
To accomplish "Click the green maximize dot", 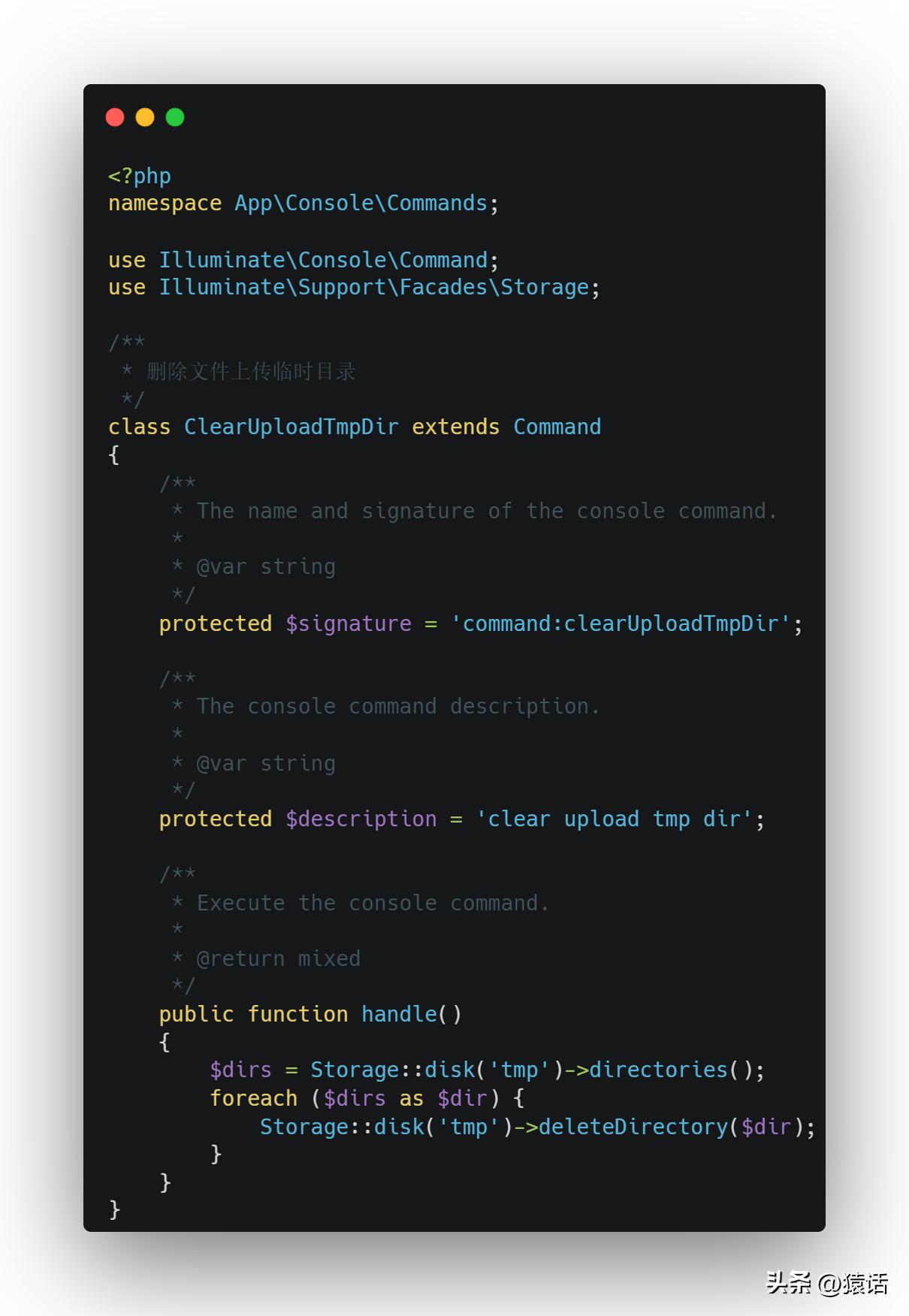I will point(175,117).
